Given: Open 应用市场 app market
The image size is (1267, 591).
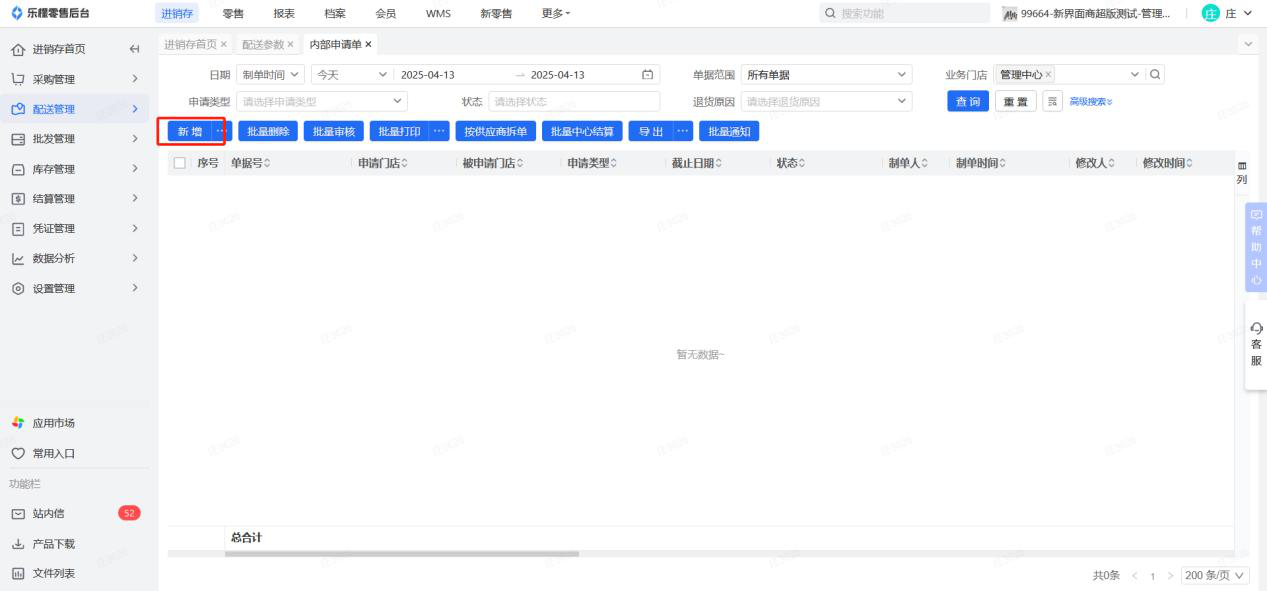Looking at the screenshot, I should point(54,423).
